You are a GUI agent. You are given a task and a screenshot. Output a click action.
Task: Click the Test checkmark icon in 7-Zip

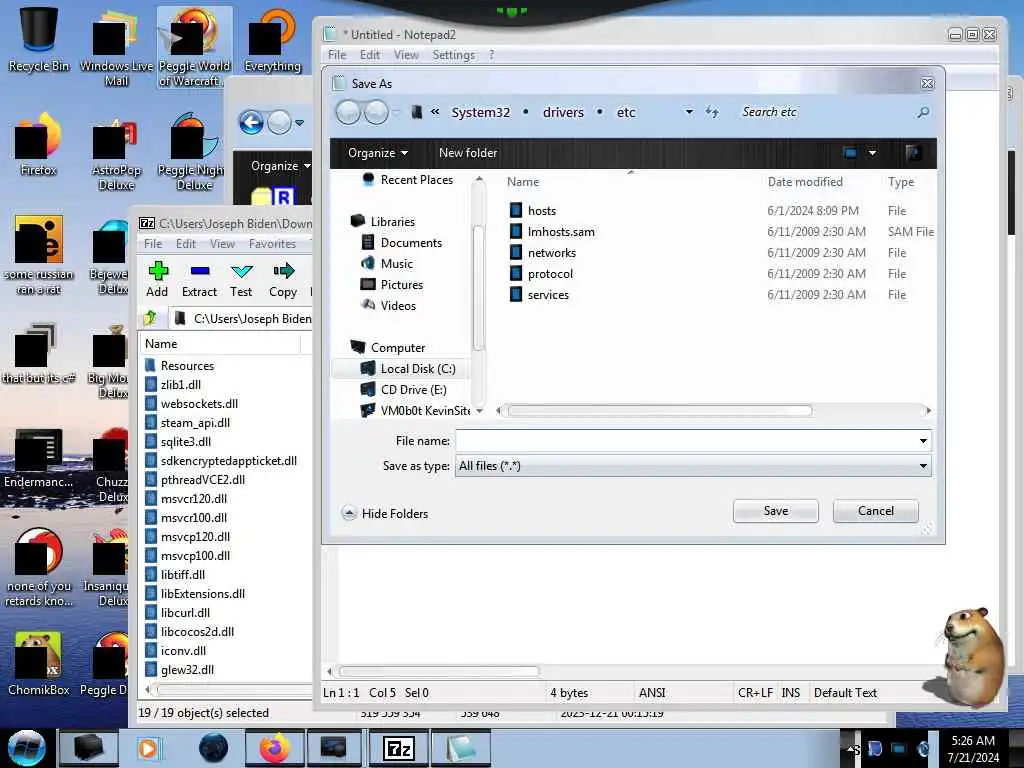click(241, 270)
